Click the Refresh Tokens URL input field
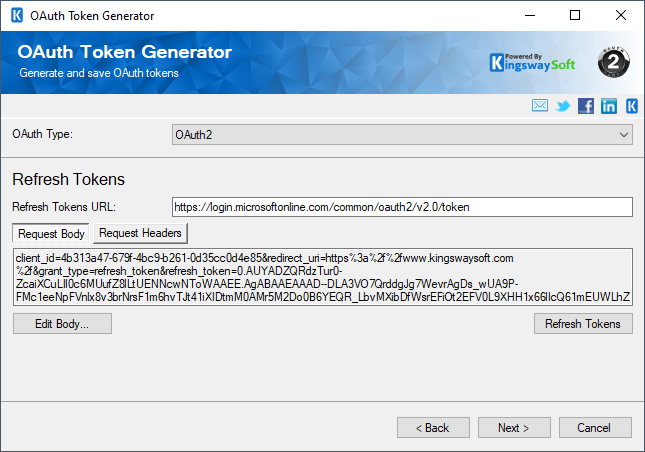The width and height of the screenshot is (645, 452). (x=402, y=207)
